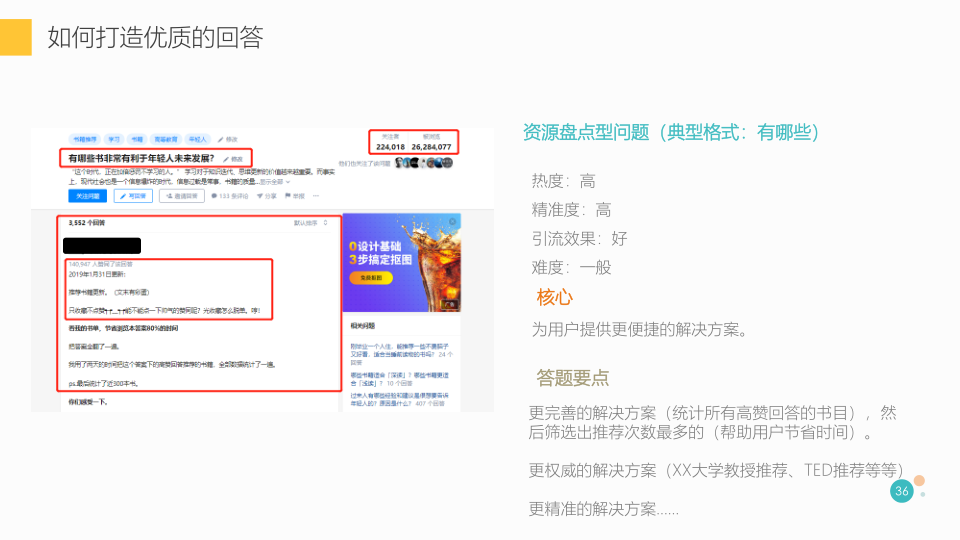This screenshot has width=960, height=540.
Task: Click the 0设计基础 ad banner image
Action: click(x=402, y=263)
